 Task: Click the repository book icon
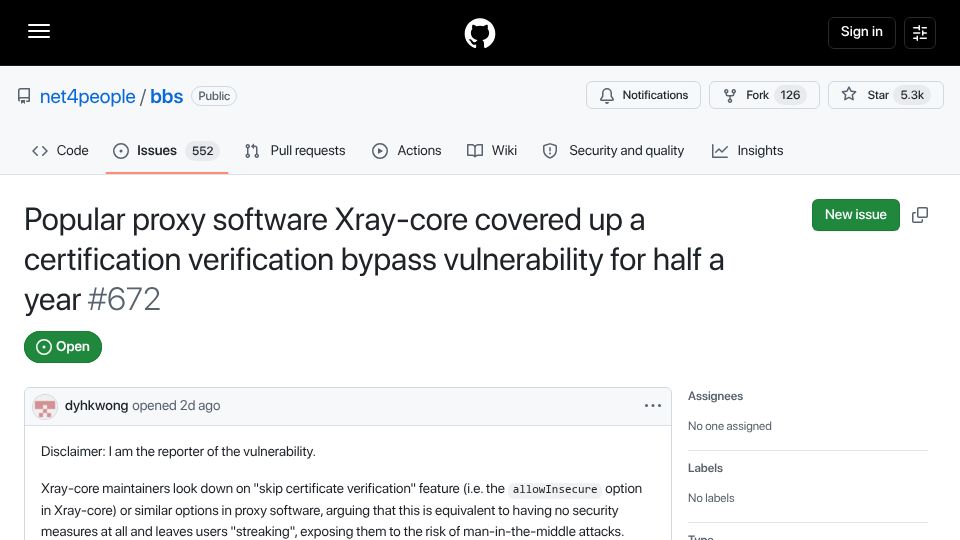click(x=24, y=96)
